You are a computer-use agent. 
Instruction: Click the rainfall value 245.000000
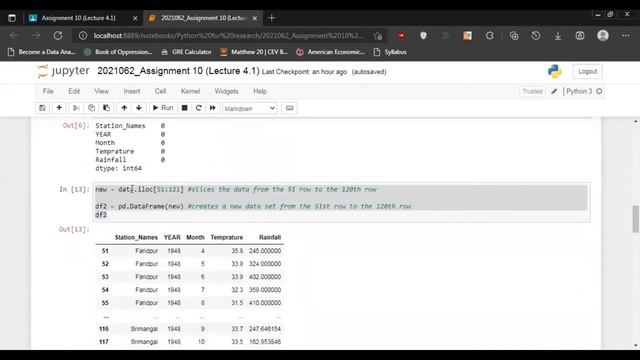tap(265, 251)
